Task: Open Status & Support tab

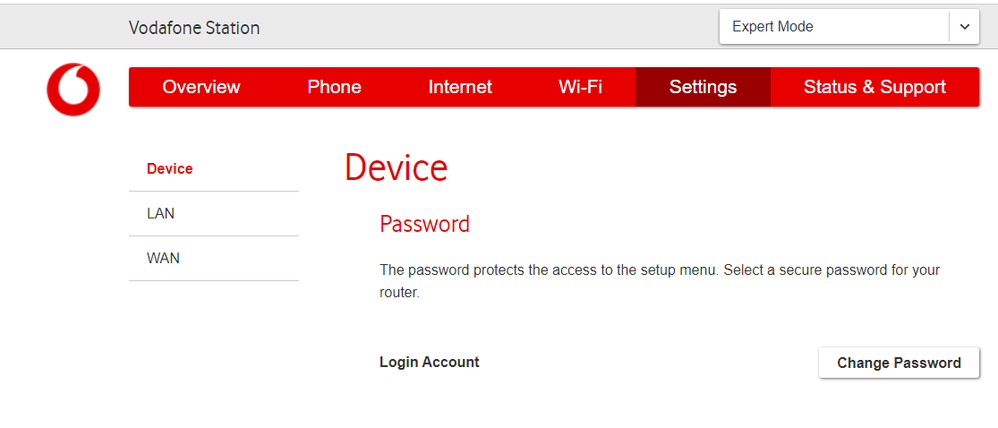Action: click(875, 87)
